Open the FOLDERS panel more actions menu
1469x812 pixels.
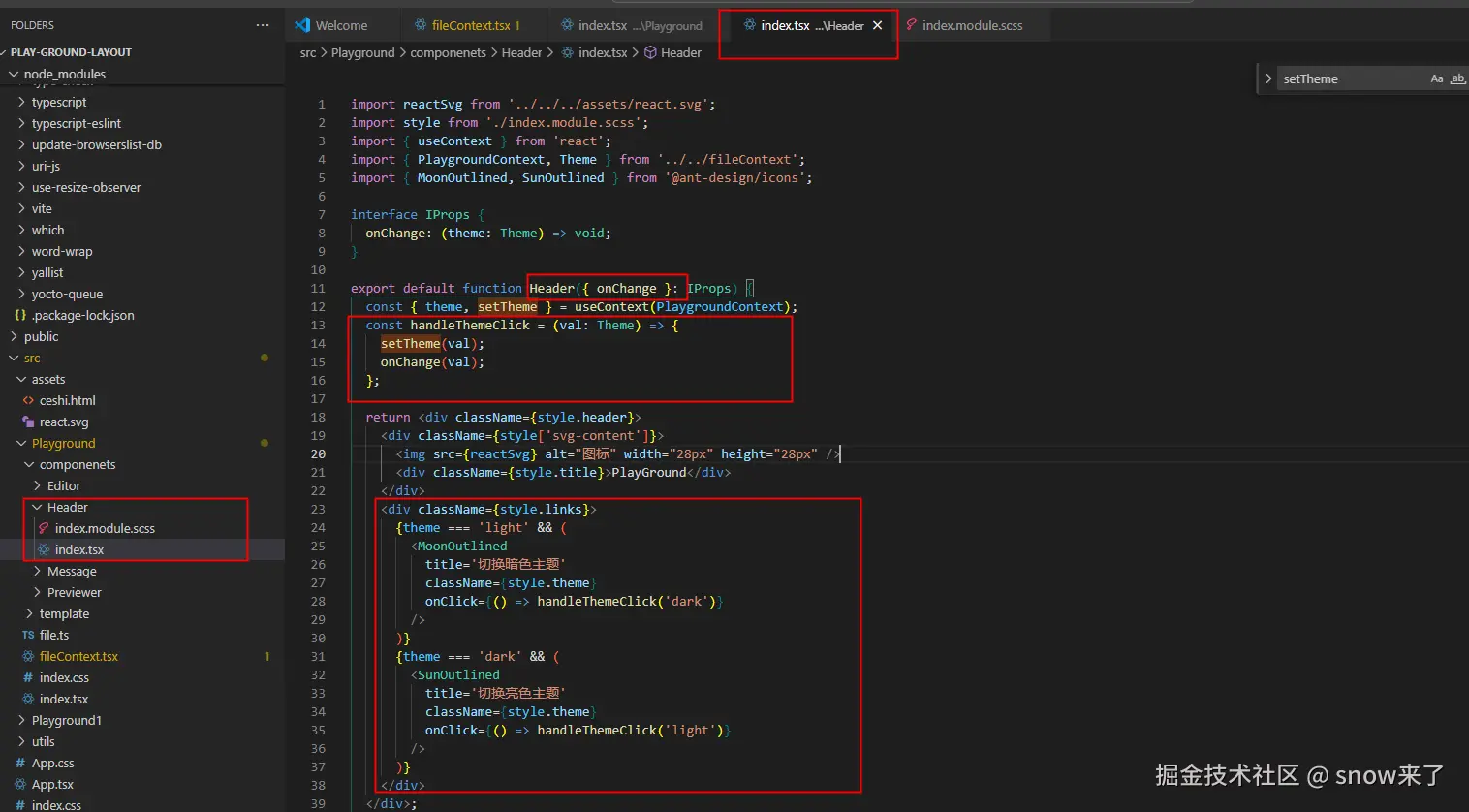pyautogui.click(x=263, y=25)
